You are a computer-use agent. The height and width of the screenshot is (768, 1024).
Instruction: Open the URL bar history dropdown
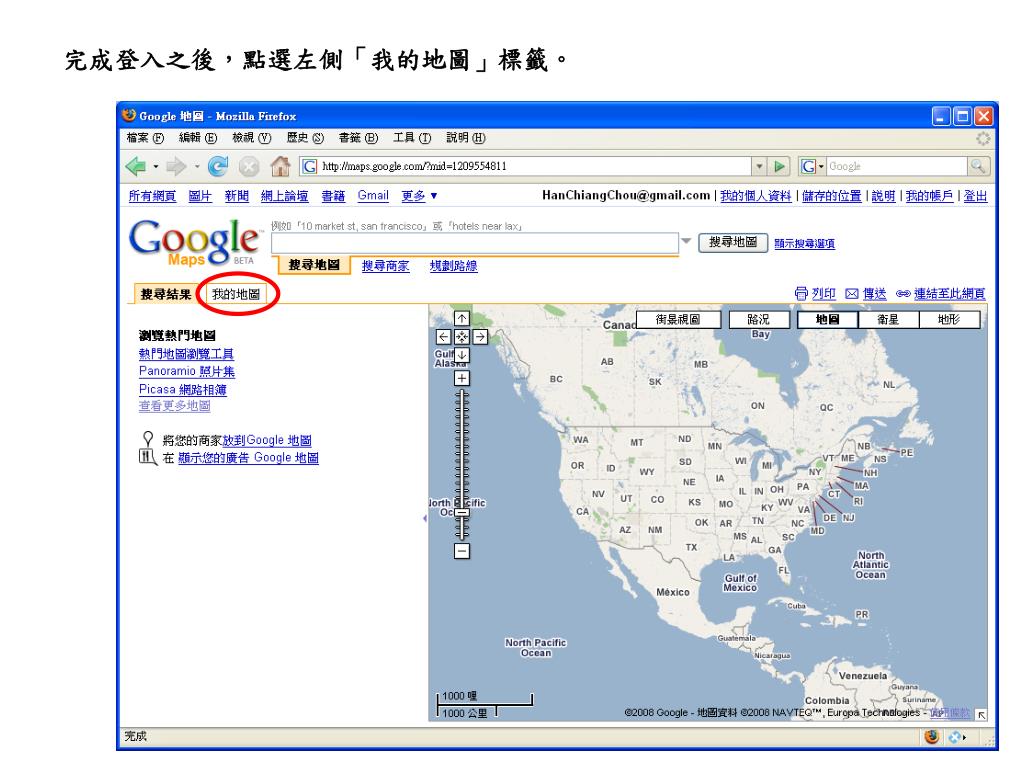pos(759,167)
